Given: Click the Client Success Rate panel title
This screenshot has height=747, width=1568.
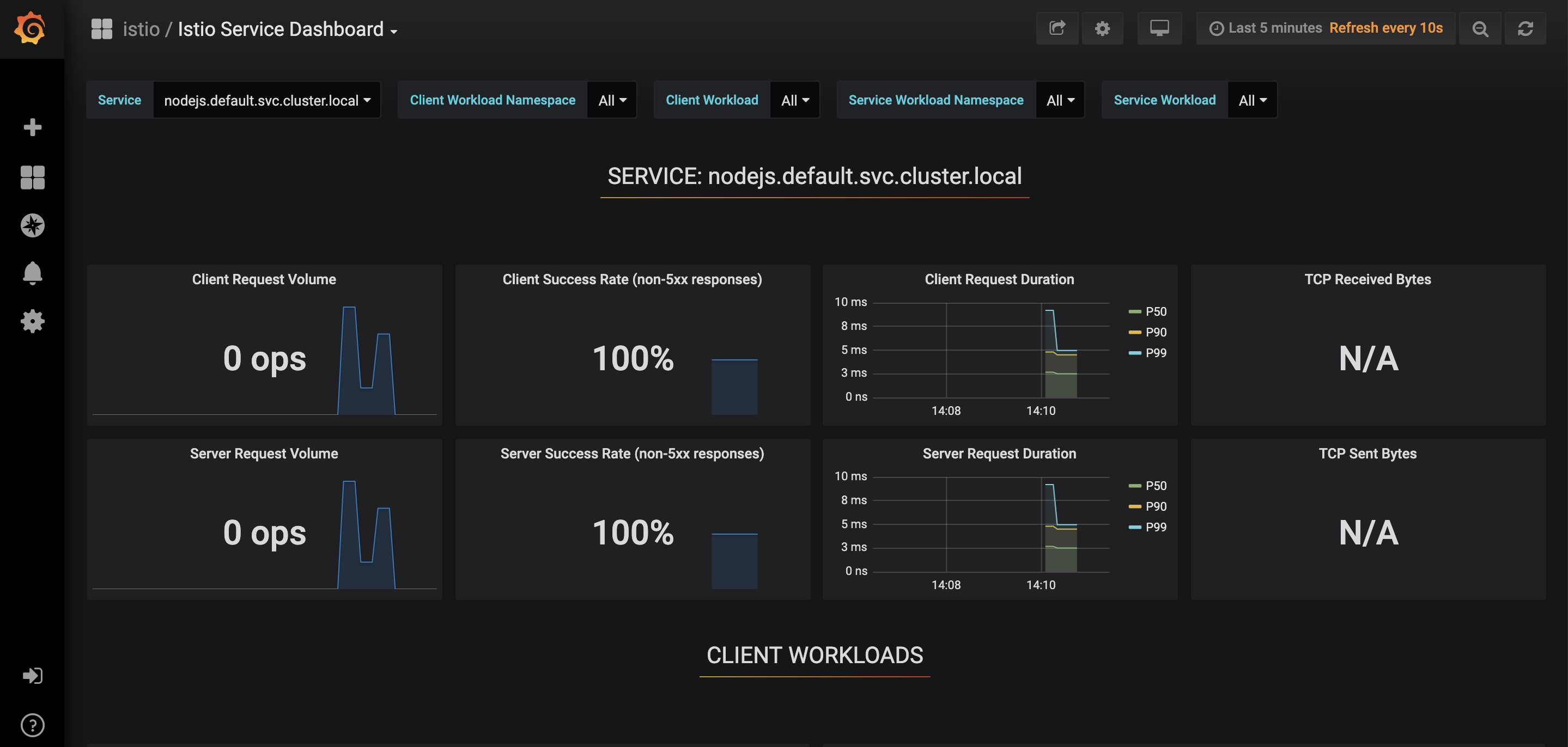Looking at the screenshot, I should click(x=632, y=279).
